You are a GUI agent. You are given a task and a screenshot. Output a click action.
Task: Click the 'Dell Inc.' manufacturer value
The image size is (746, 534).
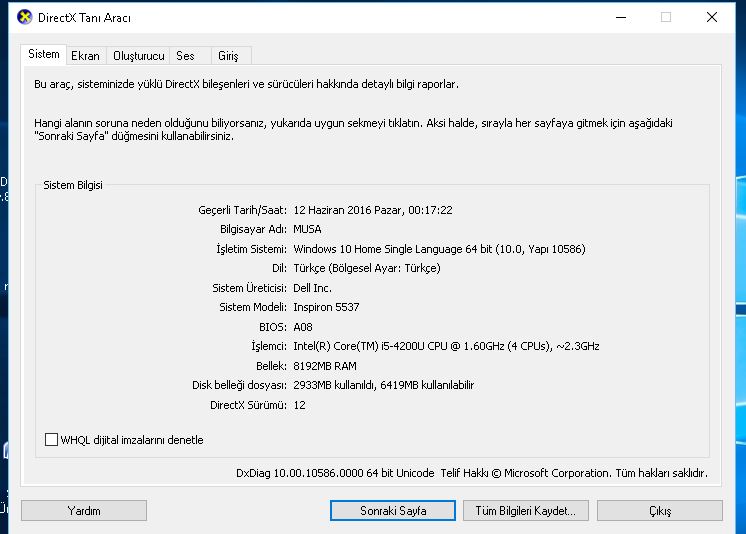coord(312,288)
